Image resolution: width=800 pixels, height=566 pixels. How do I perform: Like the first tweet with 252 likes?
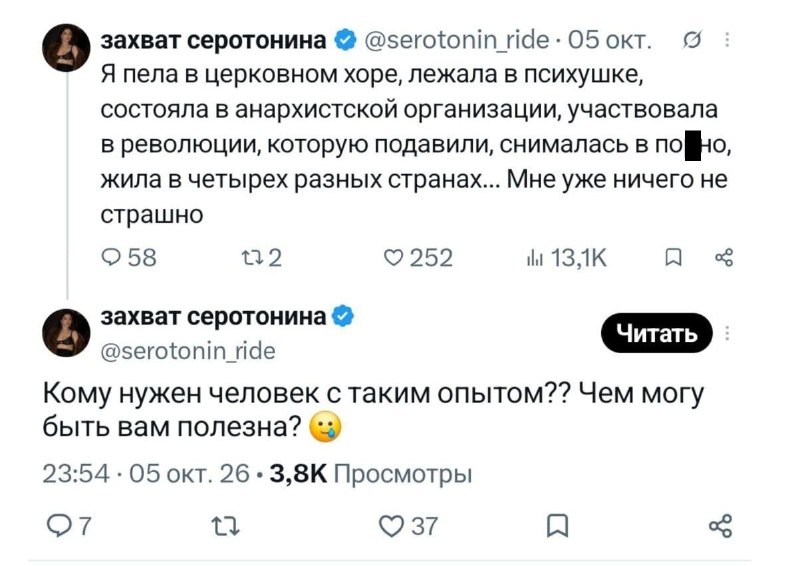[x=418, y=258]
